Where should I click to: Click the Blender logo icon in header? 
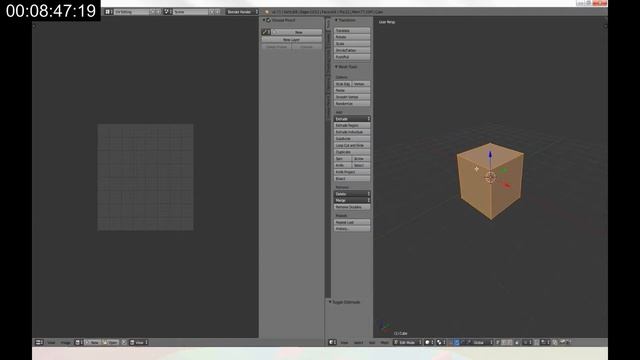tap(266, 12)
